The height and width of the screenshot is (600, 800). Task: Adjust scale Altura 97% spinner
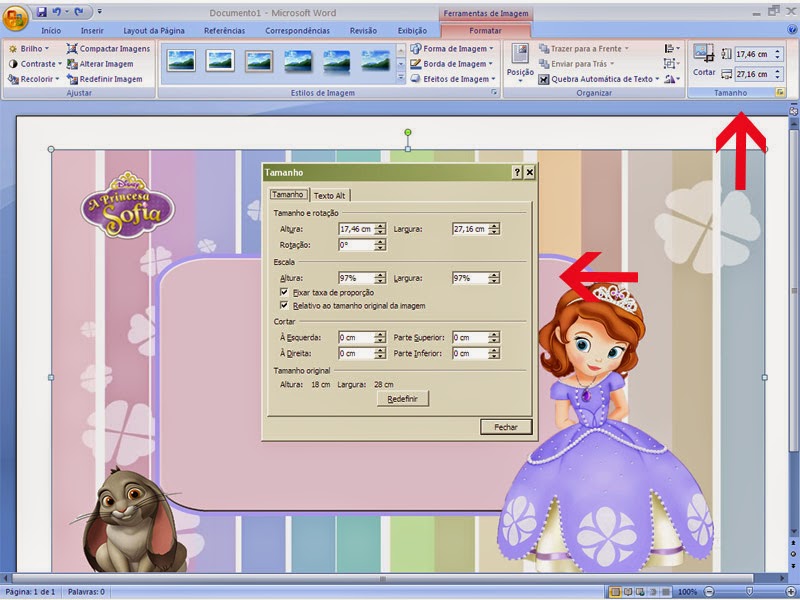380,278
